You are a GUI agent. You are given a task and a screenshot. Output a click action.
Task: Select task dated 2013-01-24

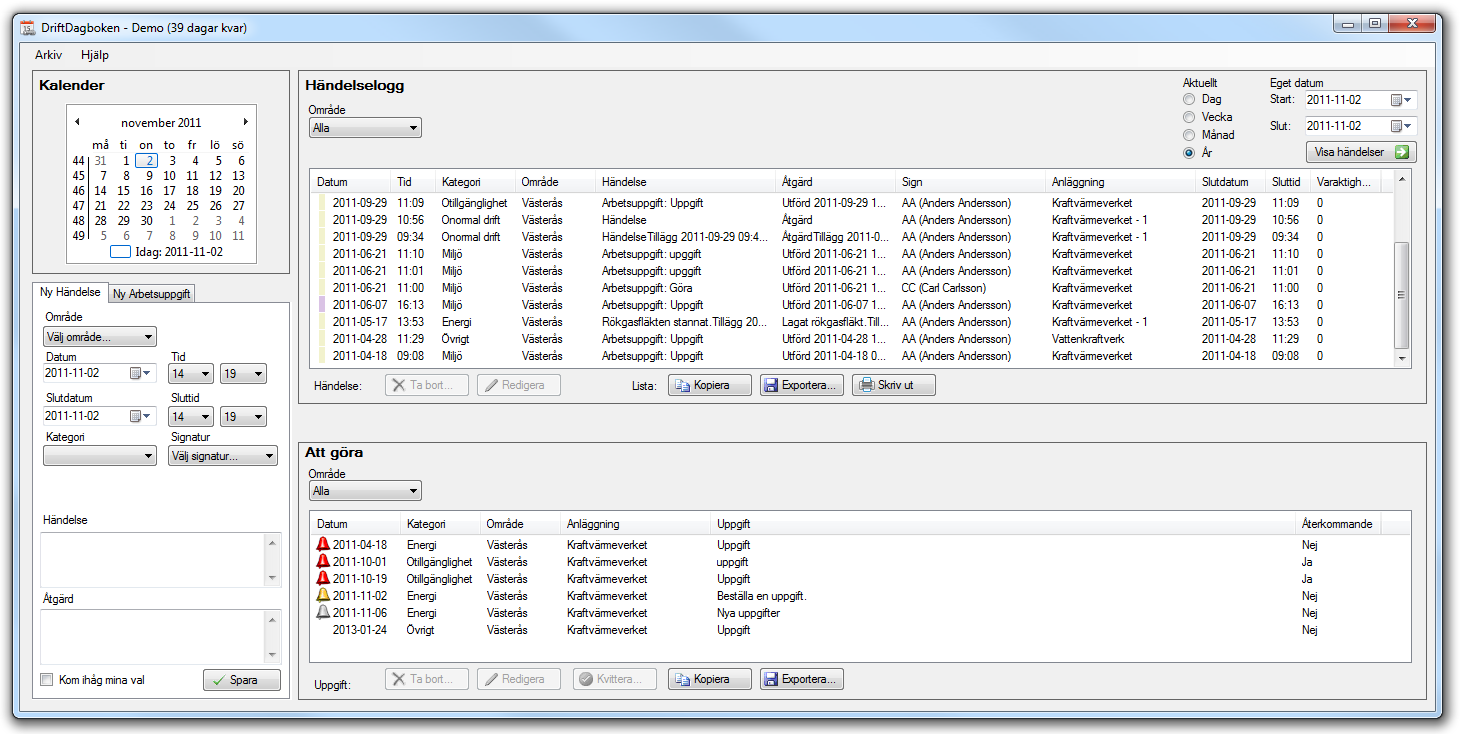tap(861, 630)
